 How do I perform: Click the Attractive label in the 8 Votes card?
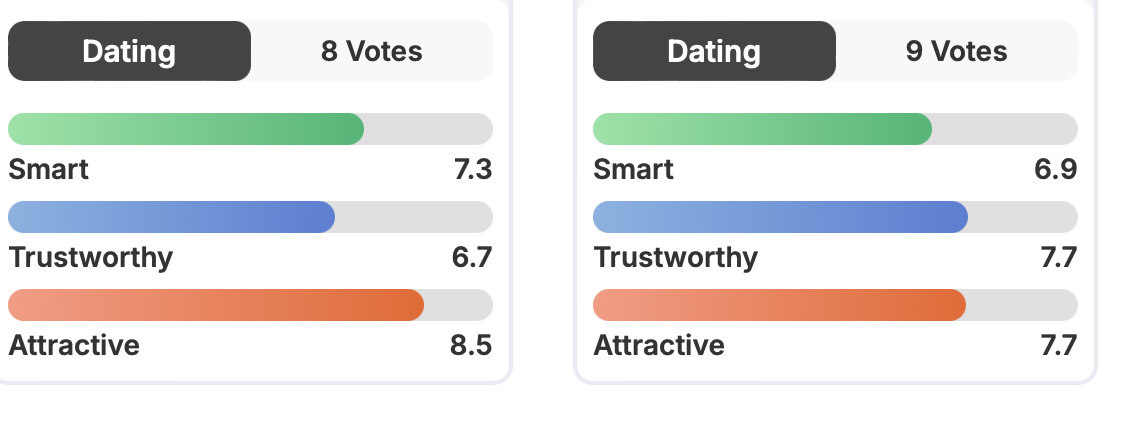click(74, 346)
